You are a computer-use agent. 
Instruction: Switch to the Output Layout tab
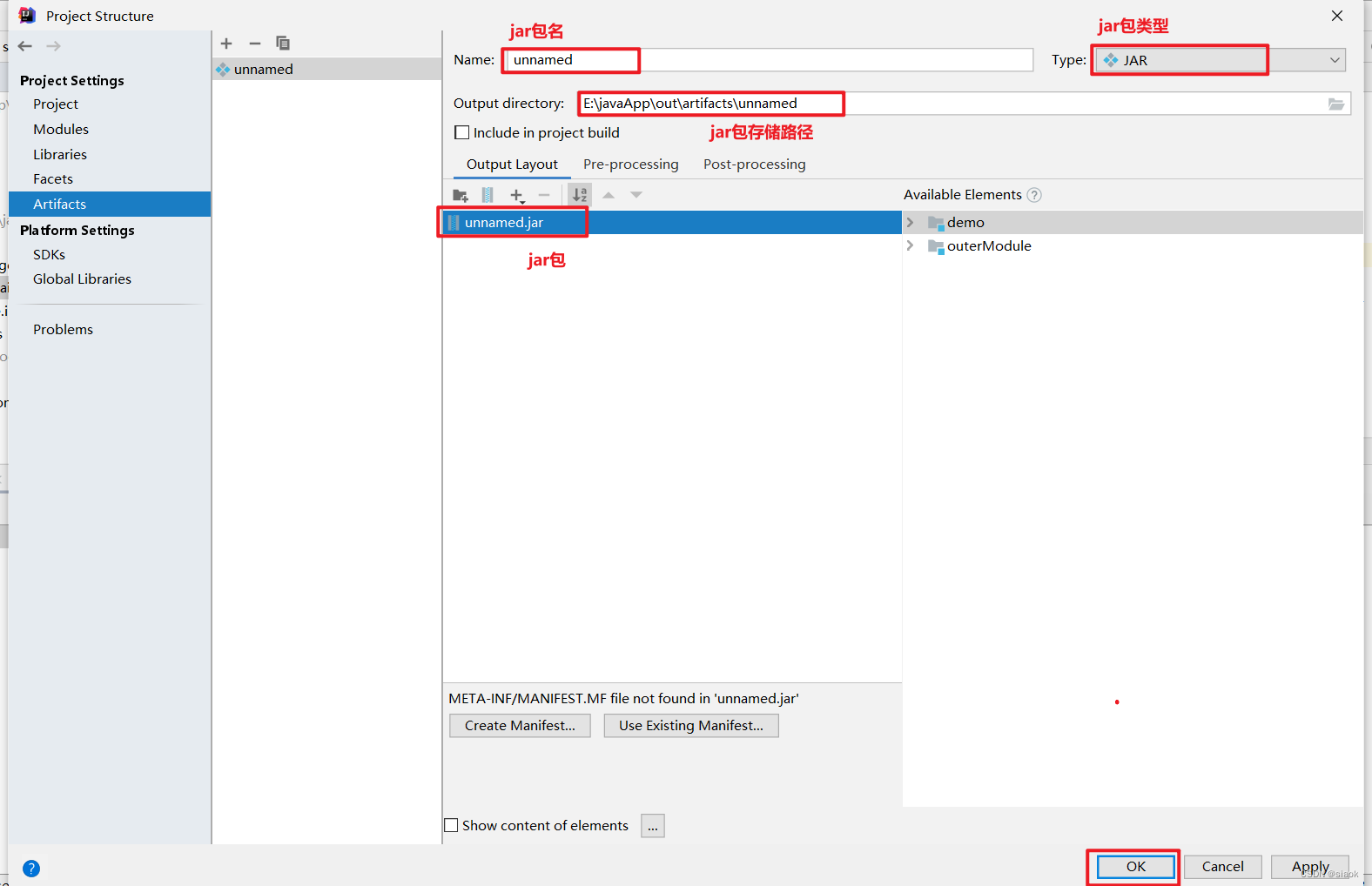[512, 164]
